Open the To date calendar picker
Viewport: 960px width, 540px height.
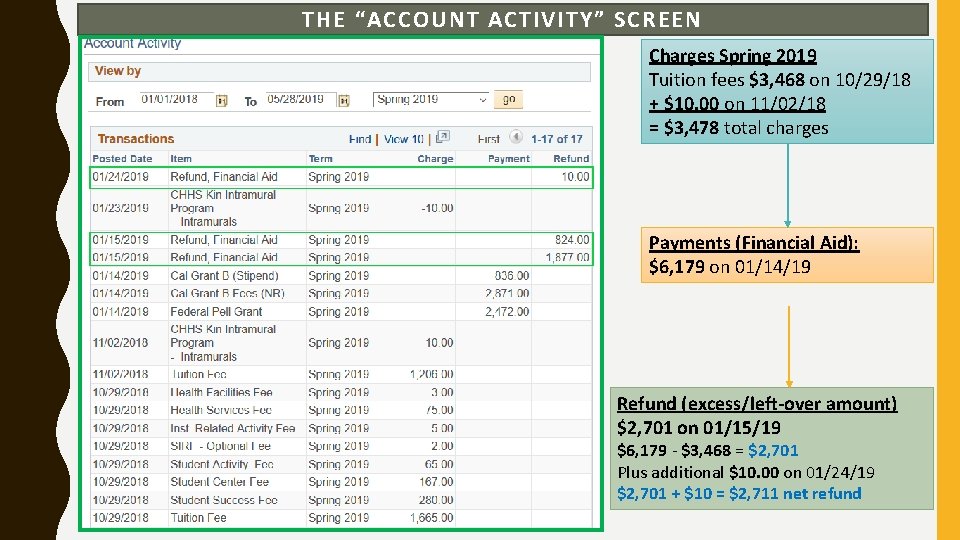tap(344, 101)
